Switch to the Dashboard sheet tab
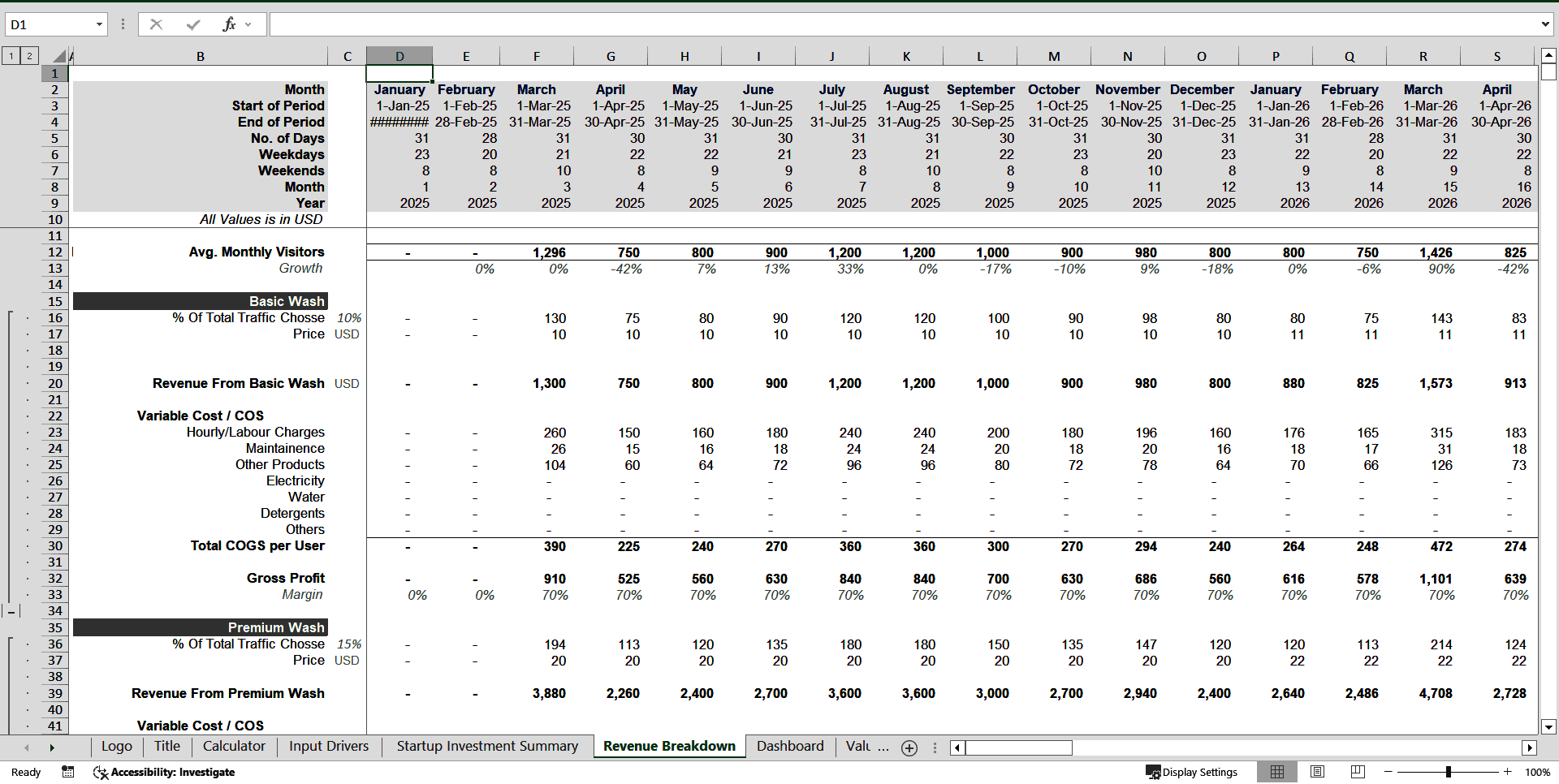Screen dimensions: 1559x784 click(x=790, y=747)
